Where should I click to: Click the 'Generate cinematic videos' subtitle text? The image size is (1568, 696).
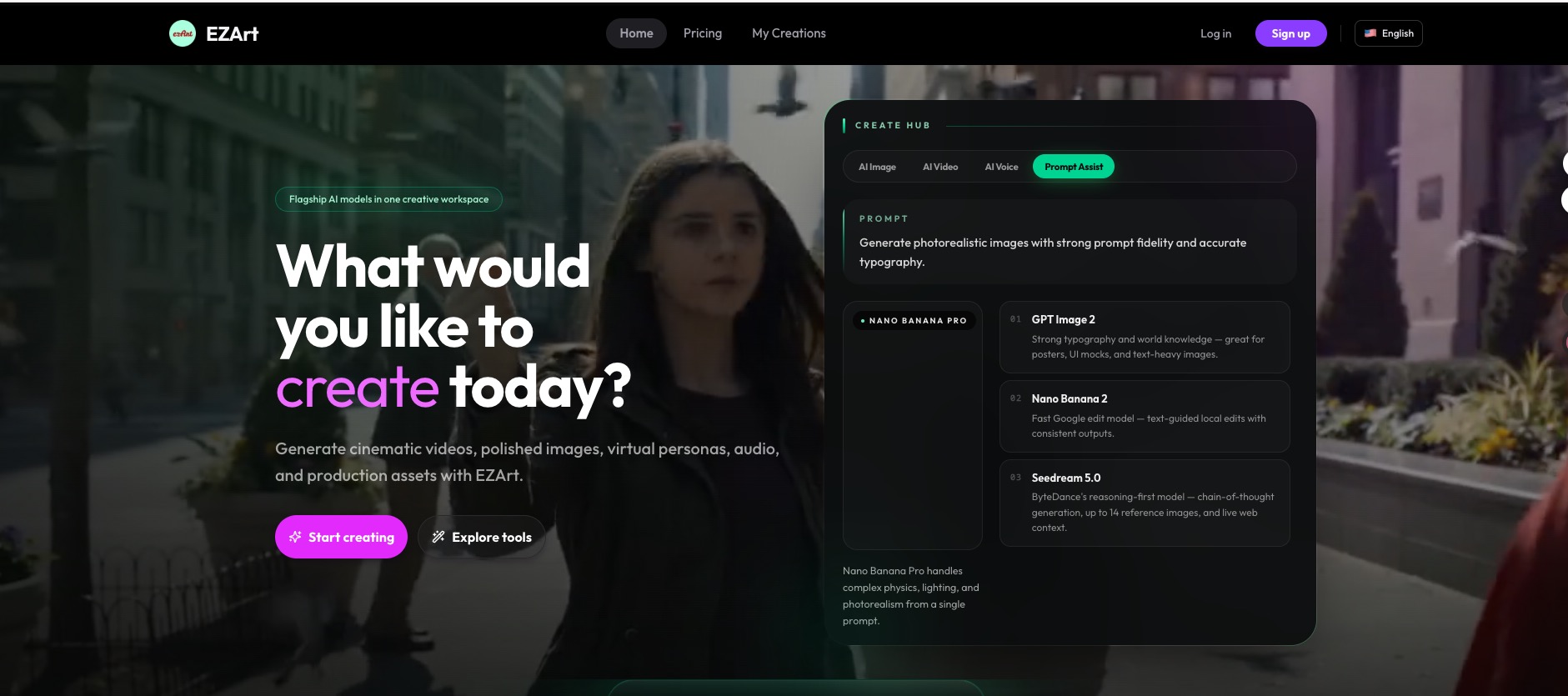pos(527,462)
